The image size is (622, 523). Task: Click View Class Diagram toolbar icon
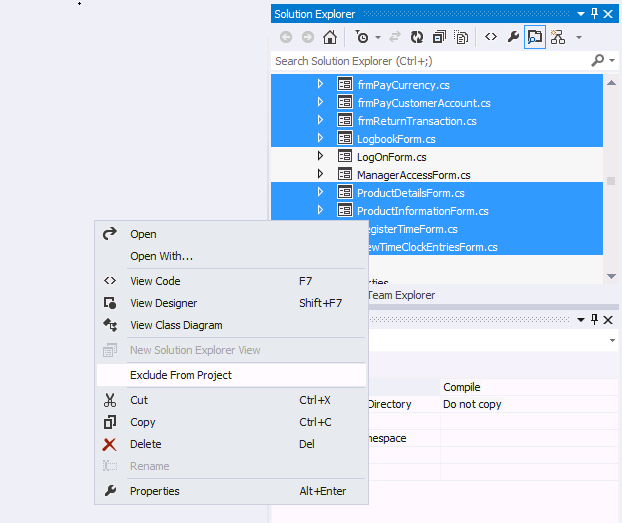(558, 37)
